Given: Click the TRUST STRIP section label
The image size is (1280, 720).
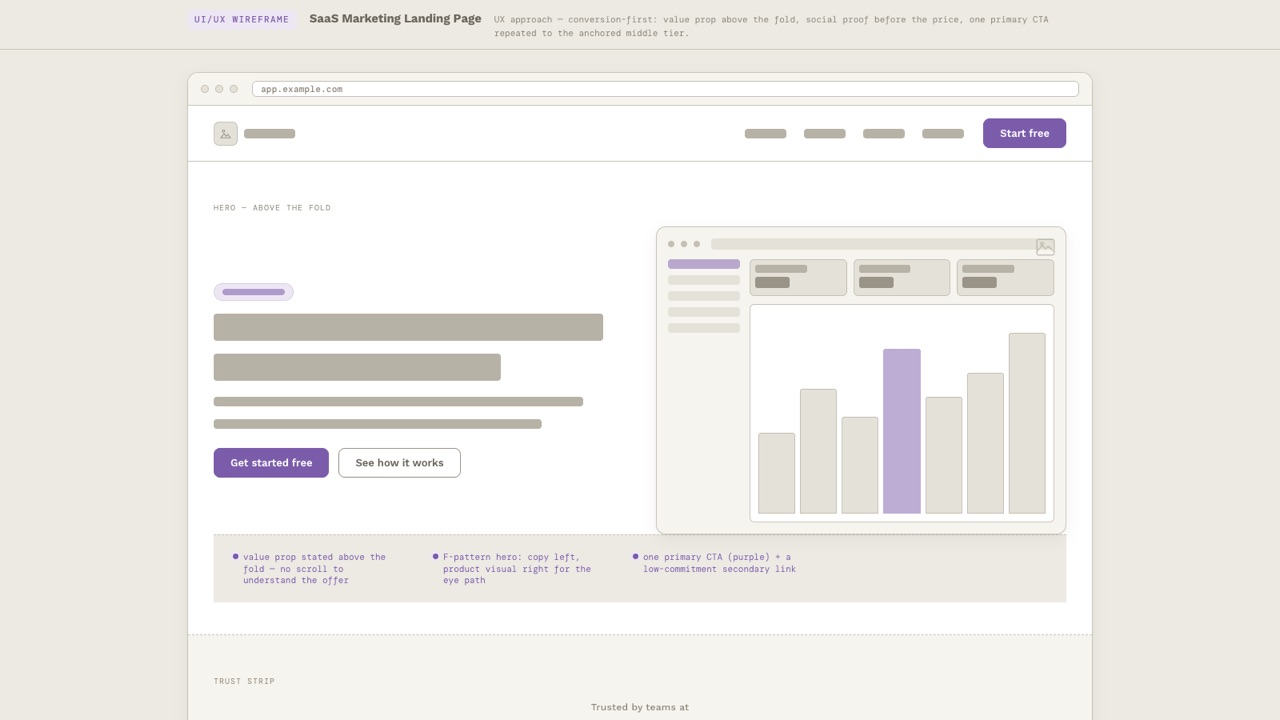Looking at the screenshot, I should click(244, 681).
